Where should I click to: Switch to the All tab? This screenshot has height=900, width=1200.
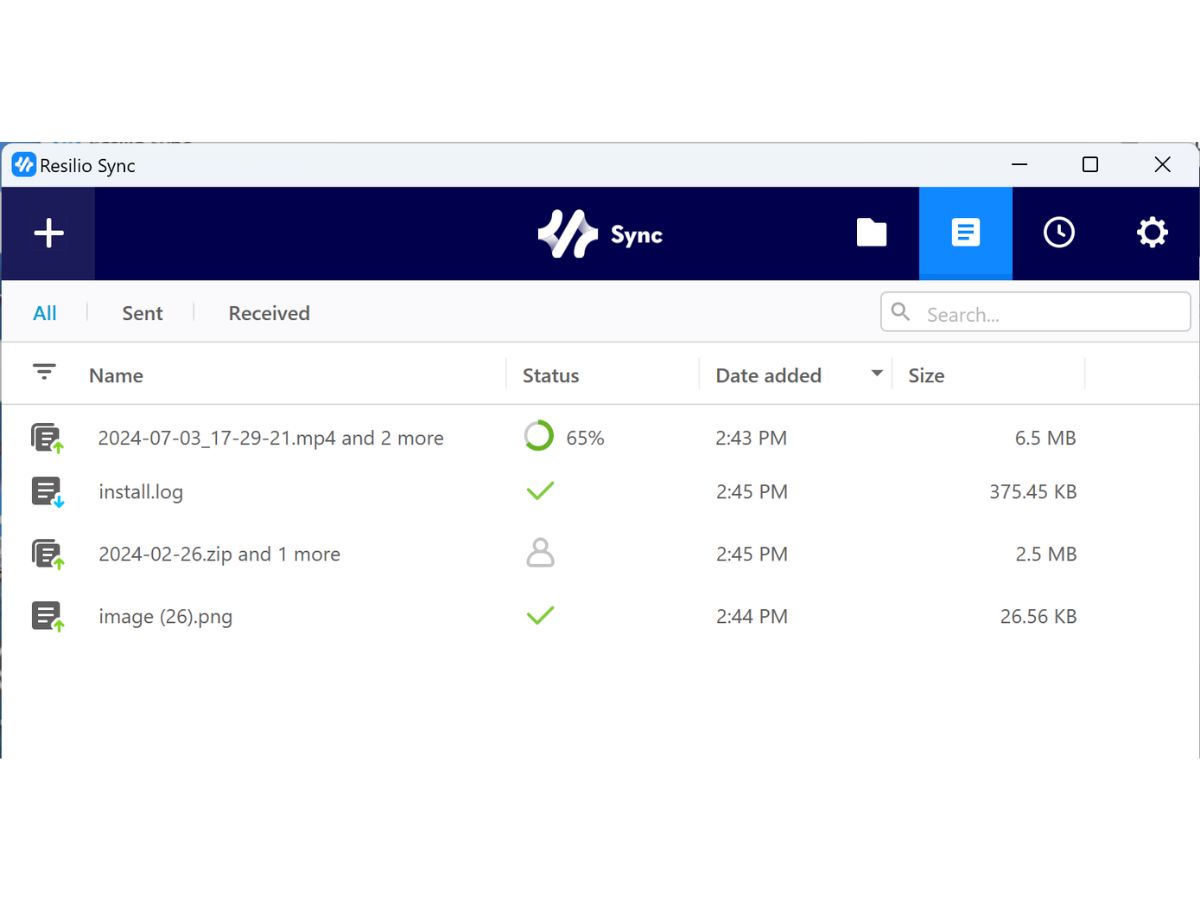click(x=45, y=313)
